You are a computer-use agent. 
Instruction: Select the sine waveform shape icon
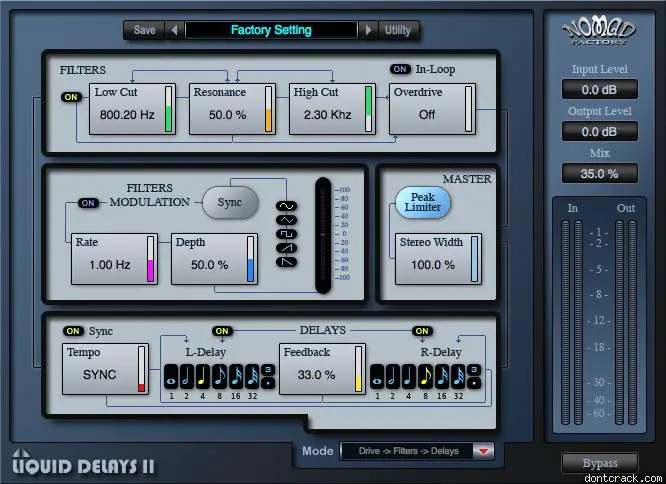[287, 206]
